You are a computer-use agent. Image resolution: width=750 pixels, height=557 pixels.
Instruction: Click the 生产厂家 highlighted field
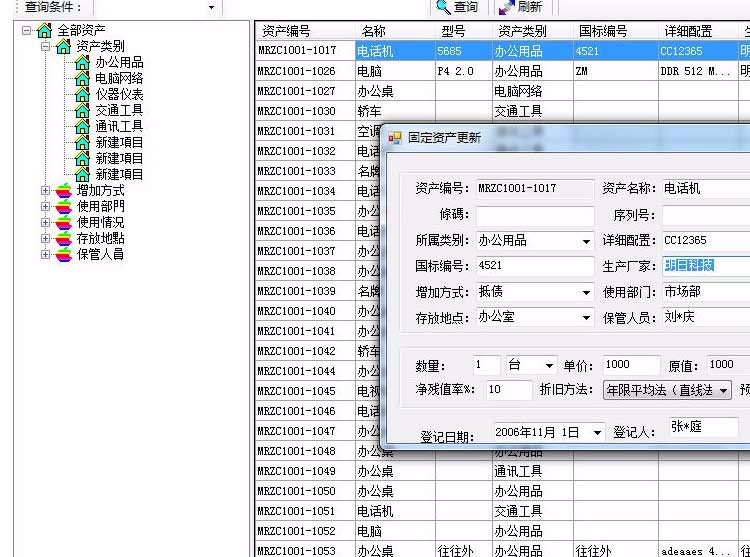(x=706, y=266)
